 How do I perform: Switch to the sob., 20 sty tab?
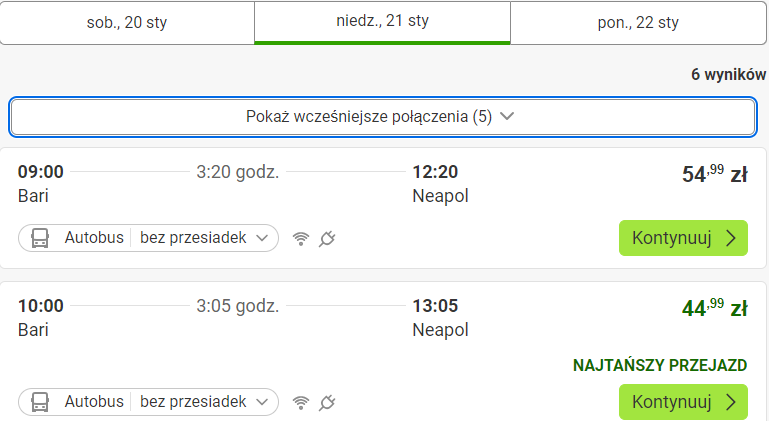coord(127,23)
